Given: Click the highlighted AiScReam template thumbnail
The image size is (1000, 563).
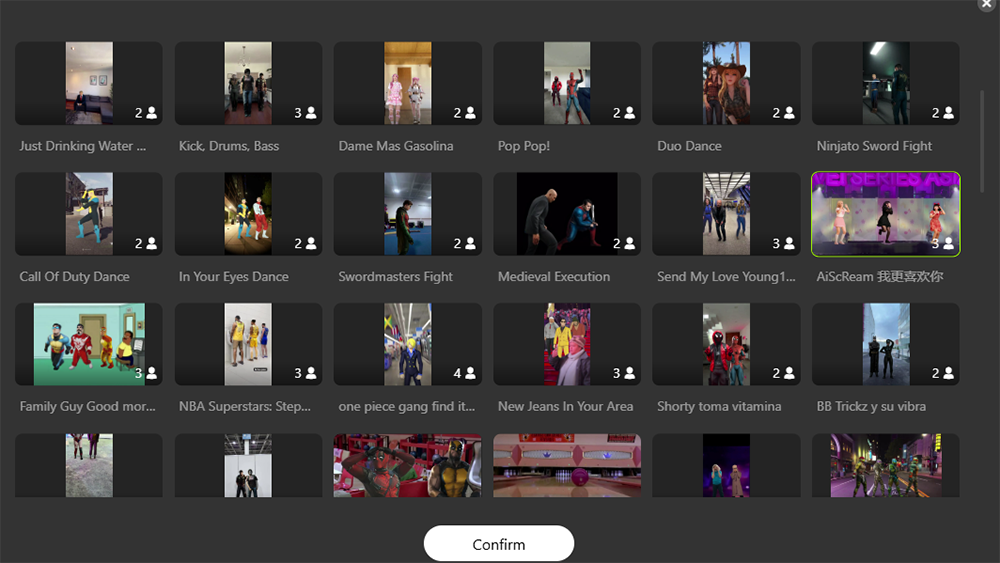Looking at the screenshot, I should (886, 214).
